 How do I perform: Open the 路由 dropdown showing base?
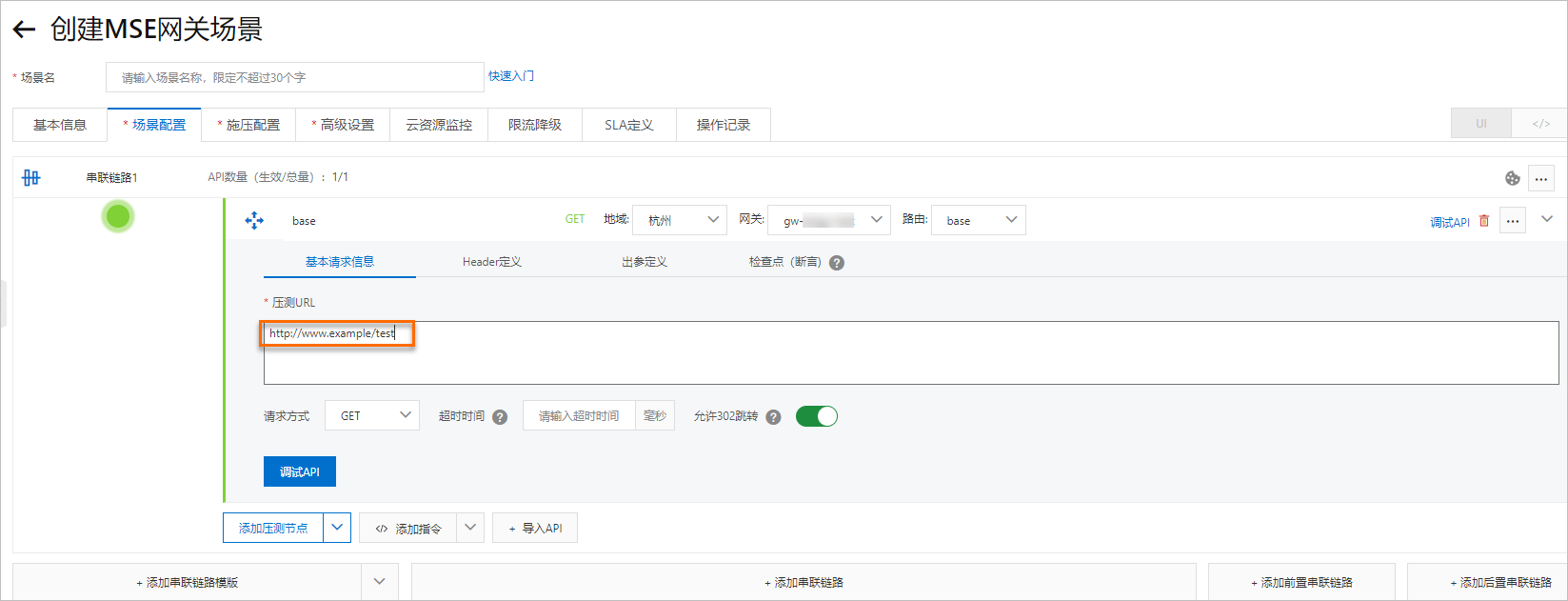point(979,220)
